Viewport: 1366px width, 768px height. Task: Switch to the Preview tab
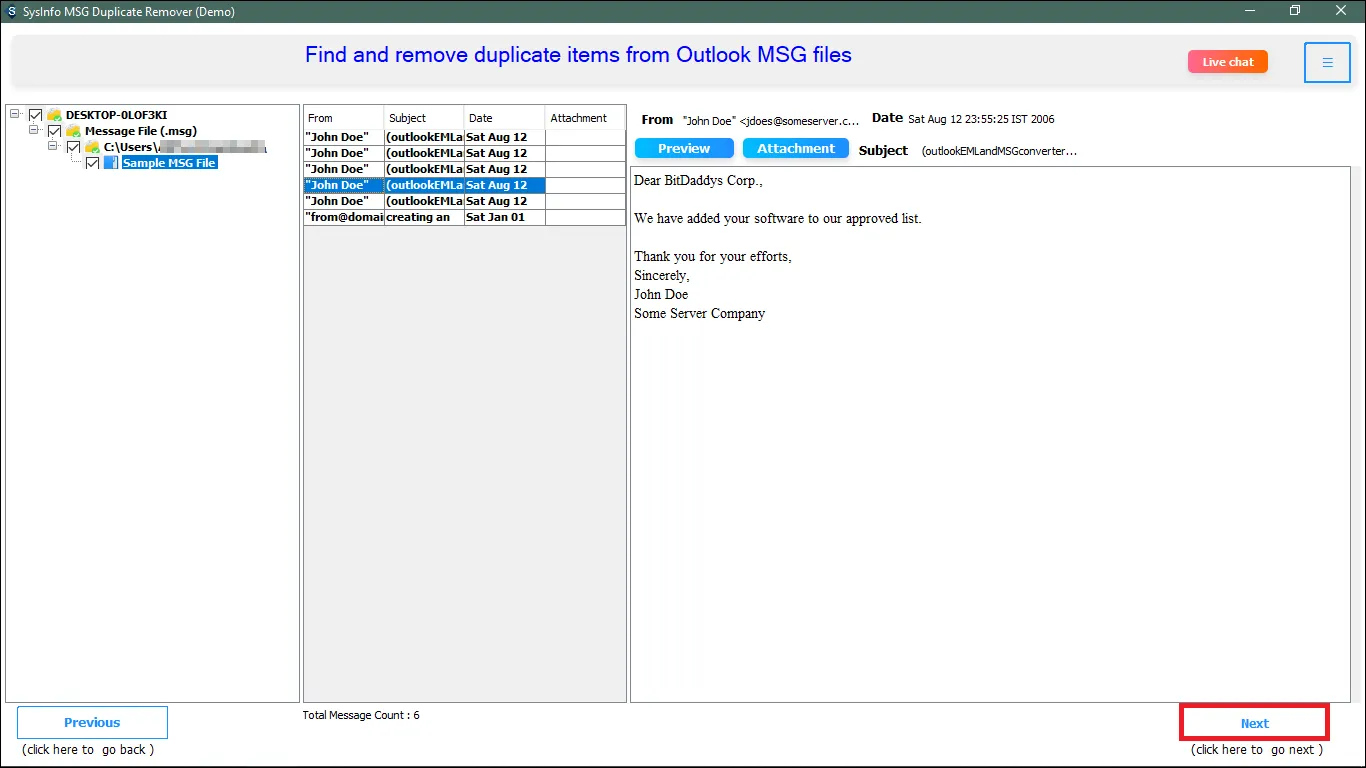pyautogui.click(x=684, y=148)
